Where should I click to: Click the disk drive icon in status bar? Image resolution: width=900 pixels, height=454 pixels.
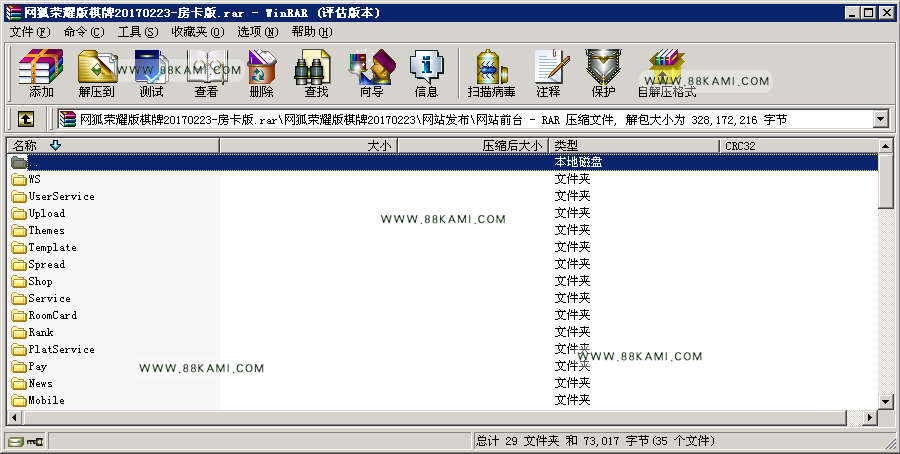click(16, 441)
